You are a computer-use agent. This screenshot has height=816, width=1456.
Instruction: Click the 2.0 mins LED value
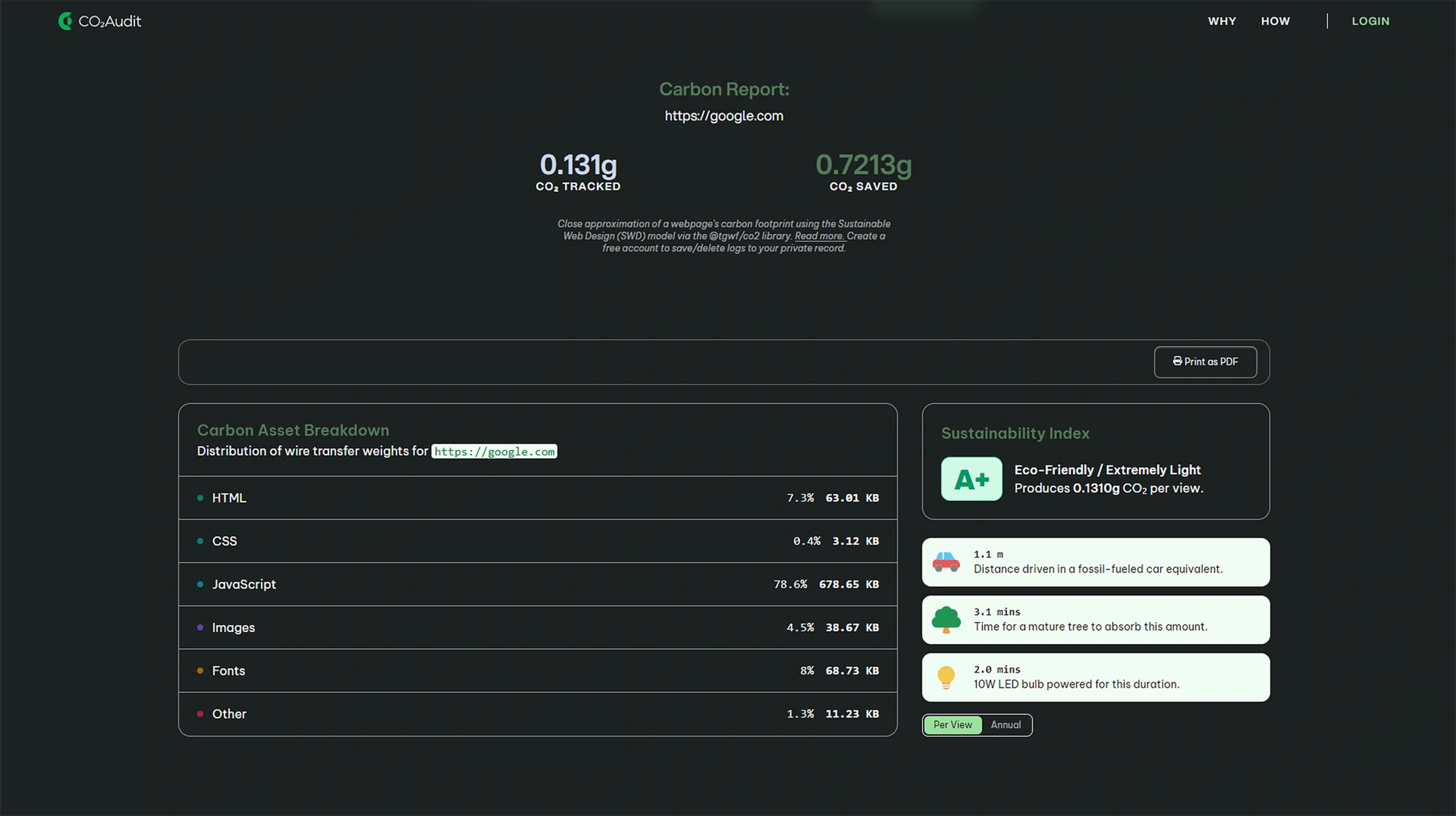click(997, 670)
